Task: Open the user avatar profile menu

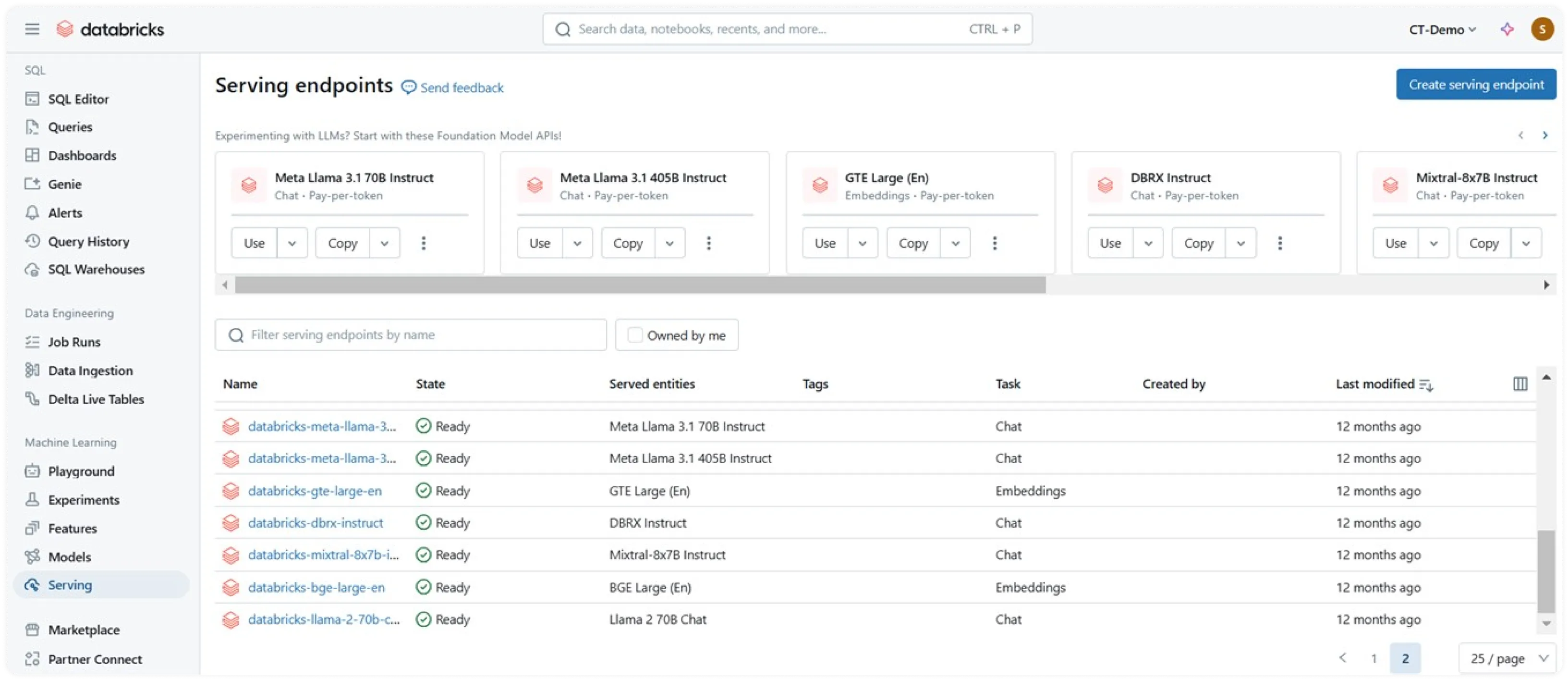Action: (1542, 29)
